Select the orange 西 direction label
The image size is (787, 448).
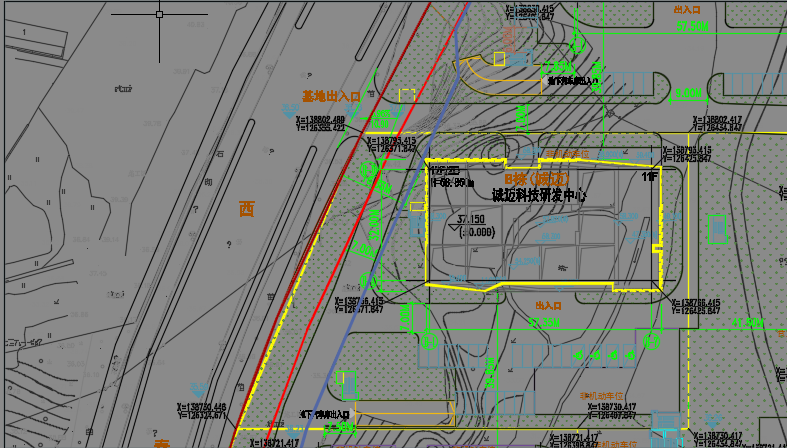point(246,209)
